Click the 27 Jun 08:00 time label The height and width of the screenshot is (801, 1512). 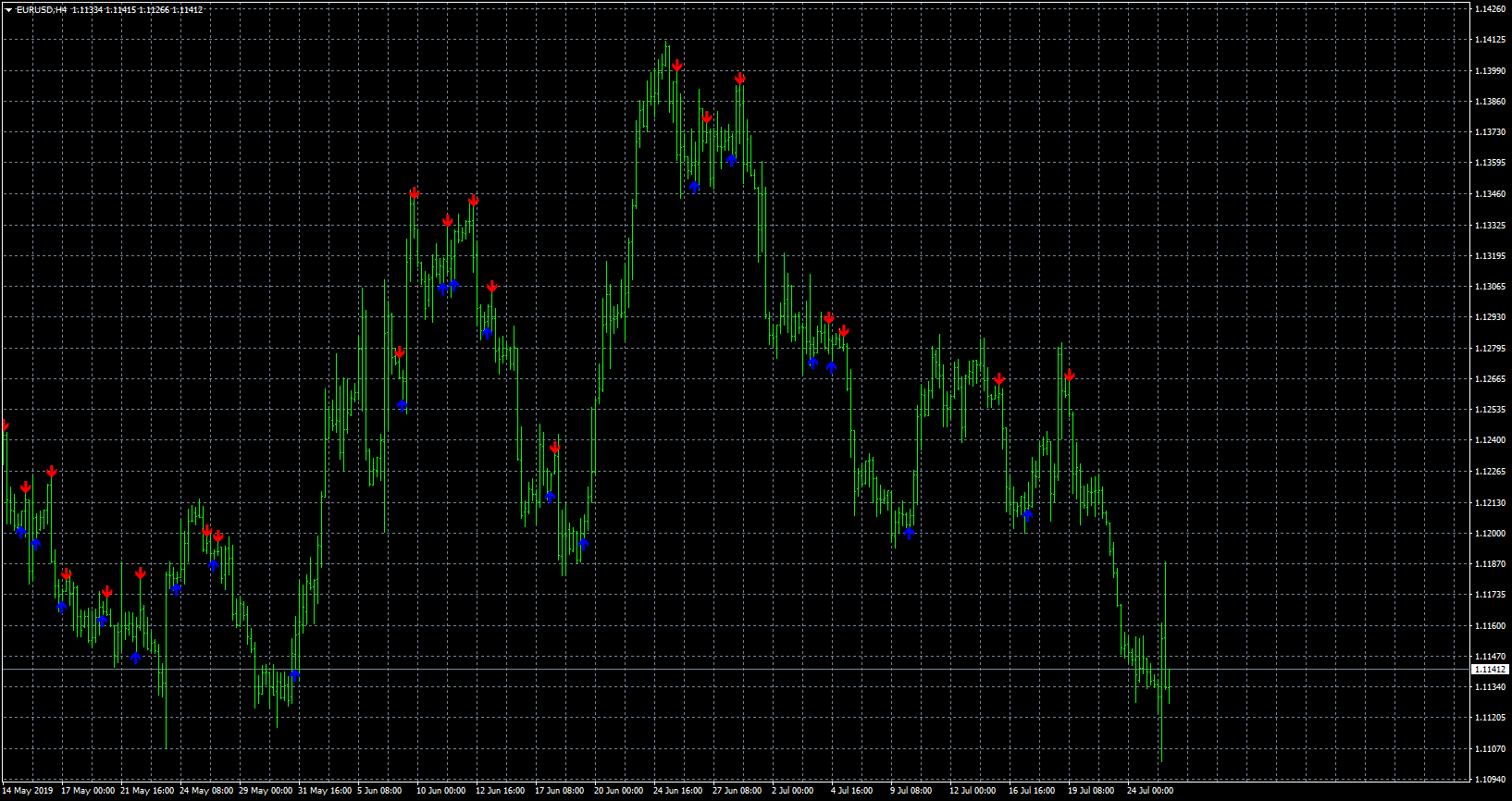[737, 790]
